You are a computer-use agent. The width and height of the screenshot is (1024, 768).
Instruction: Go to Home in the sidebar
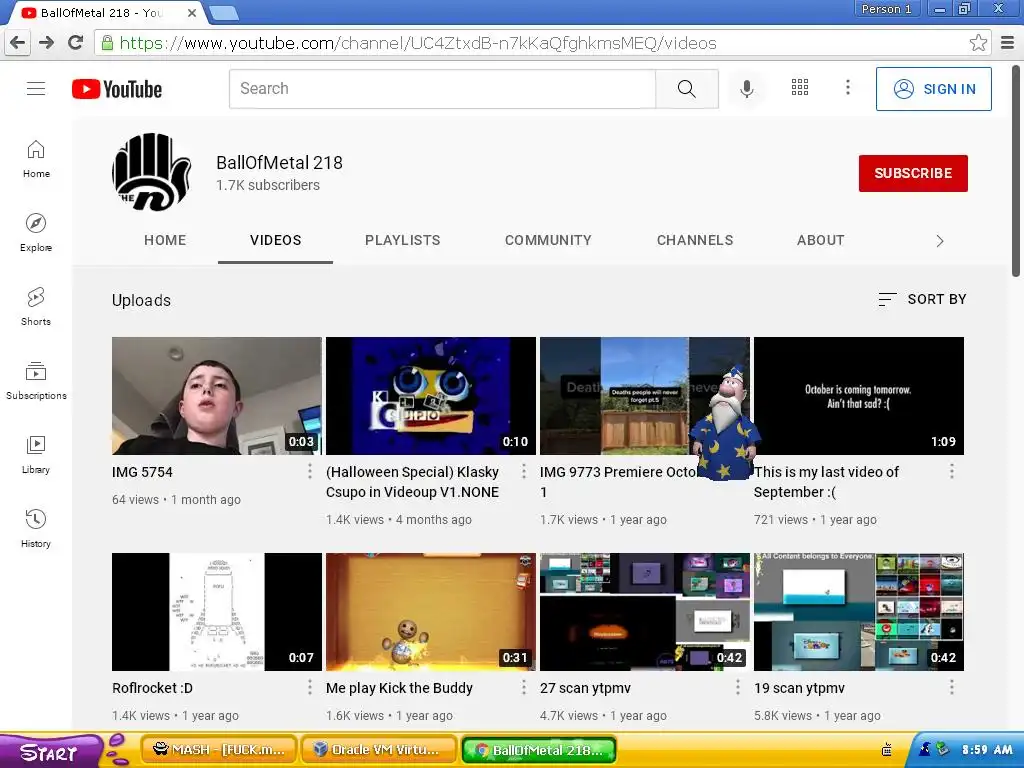(x=36, y=159)
